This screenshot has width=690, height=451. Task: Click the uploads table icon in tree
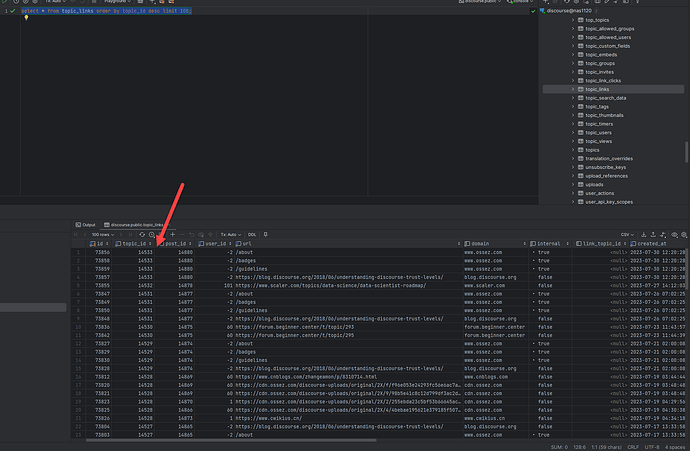(x=580, y=184)
